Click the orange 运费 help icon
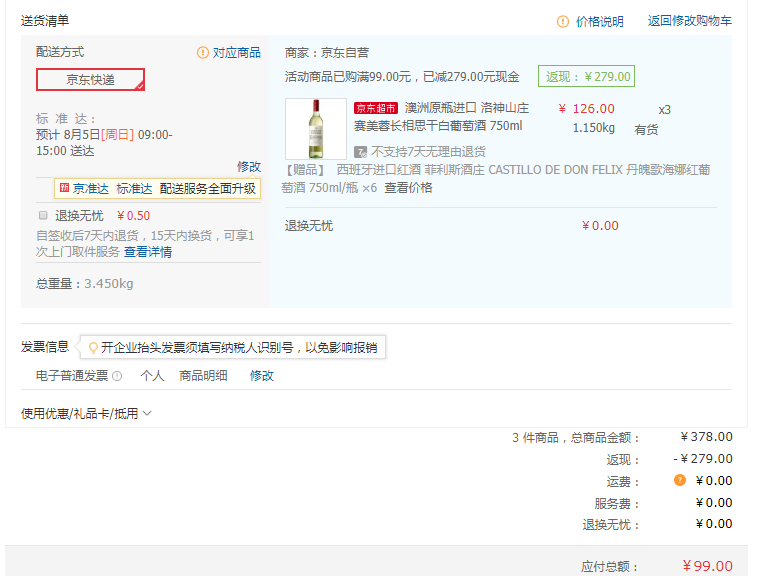The height and width of the screenshot is (576, 760). click(680, 480)
